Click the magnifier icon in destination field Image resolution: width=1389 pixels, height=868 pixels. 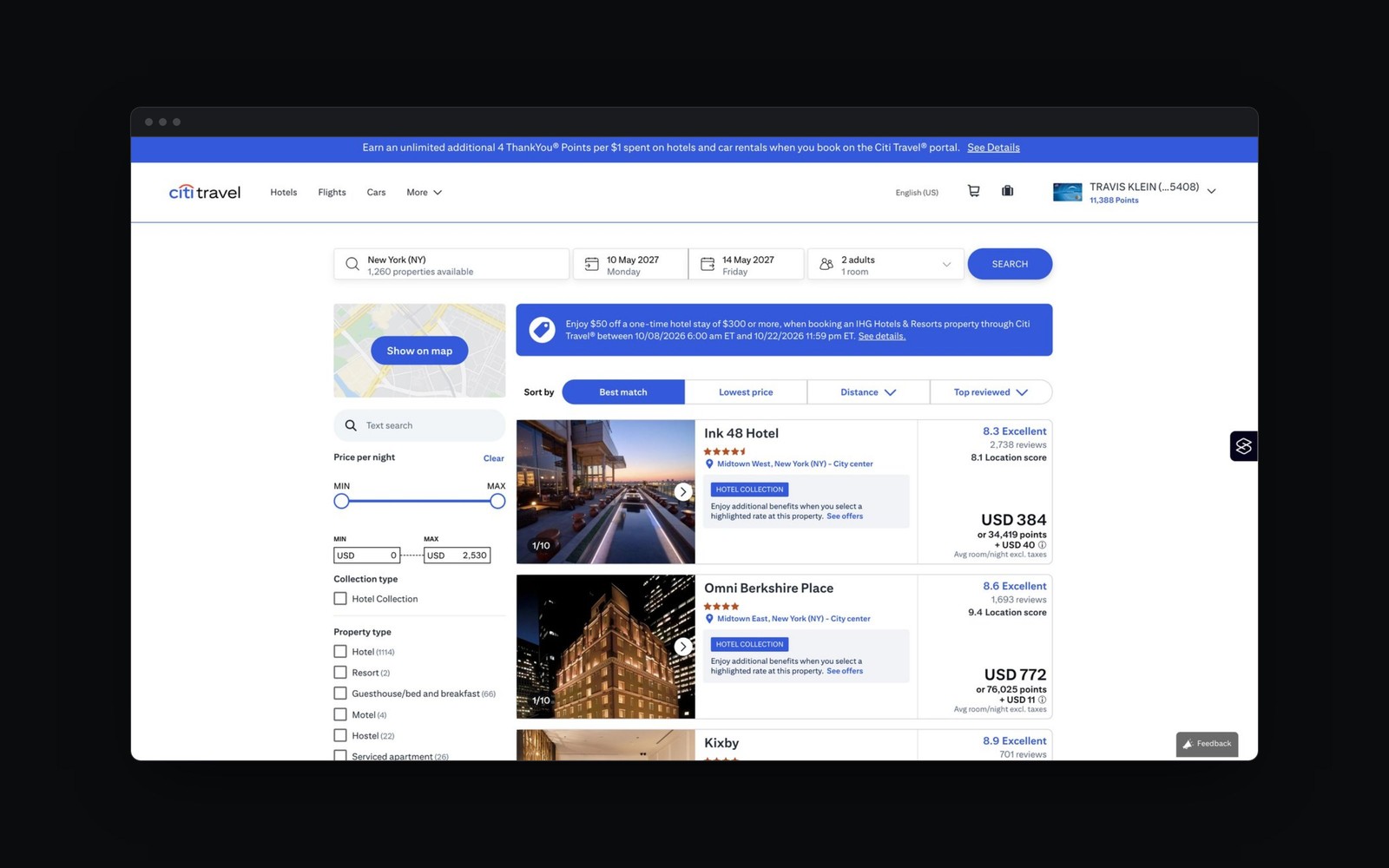point(352,264)
